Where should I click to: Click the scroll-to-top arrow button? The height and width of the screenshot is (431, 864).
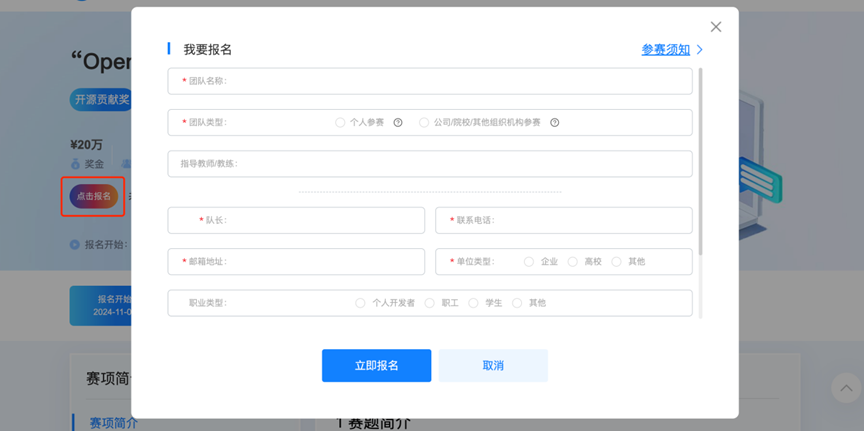[846, 388]
